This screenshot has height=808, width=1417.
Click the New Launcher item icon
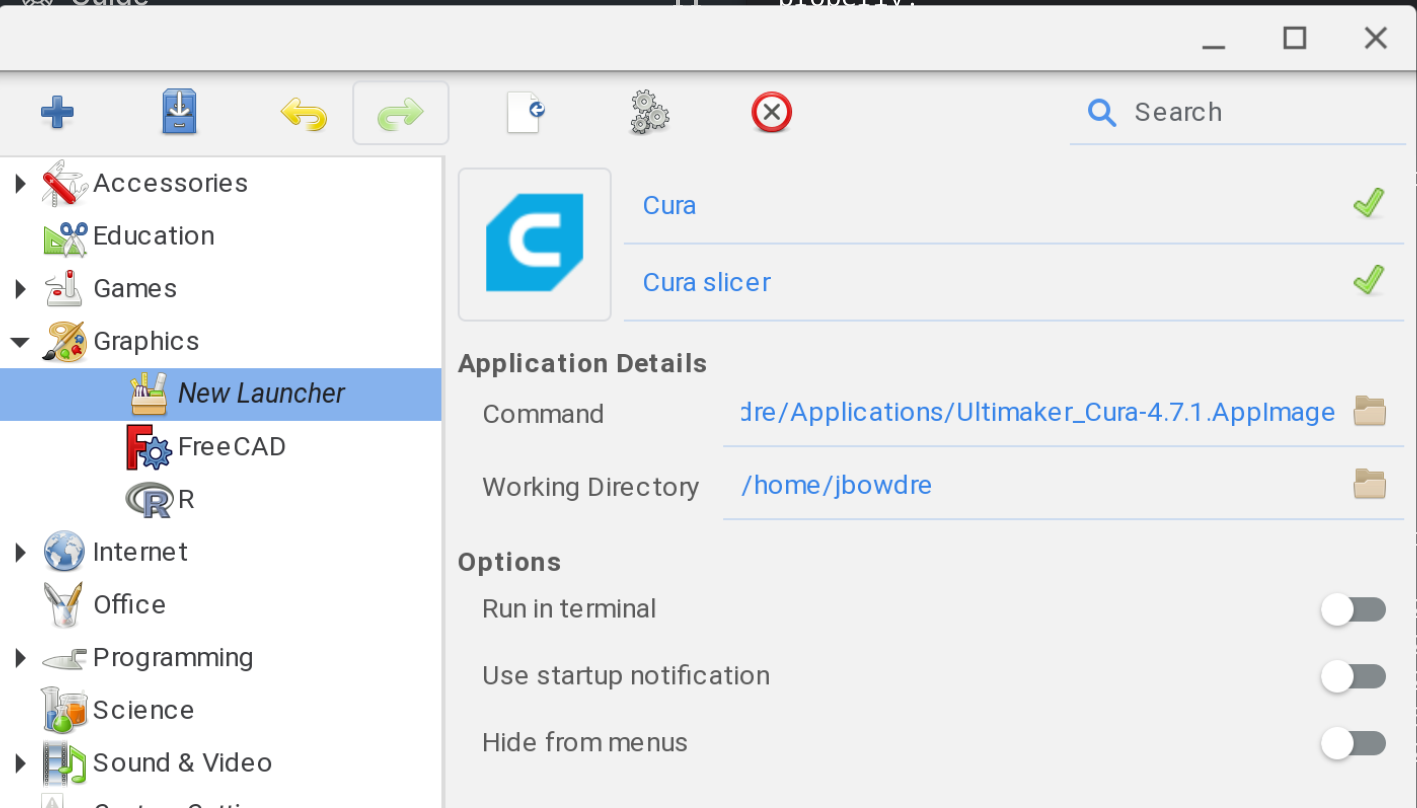coord(149,394)
